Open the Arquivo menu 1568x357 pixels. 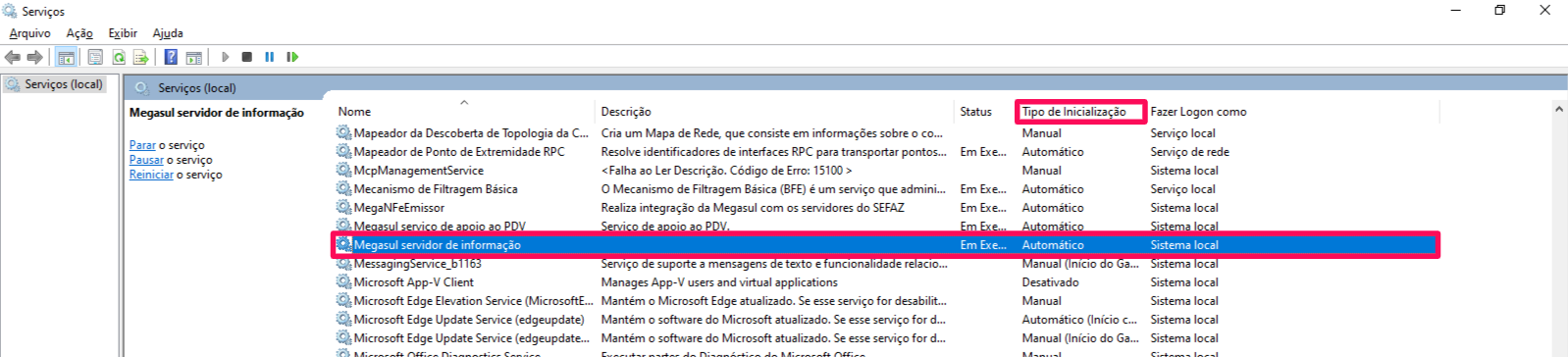click(x=29, y=33)
